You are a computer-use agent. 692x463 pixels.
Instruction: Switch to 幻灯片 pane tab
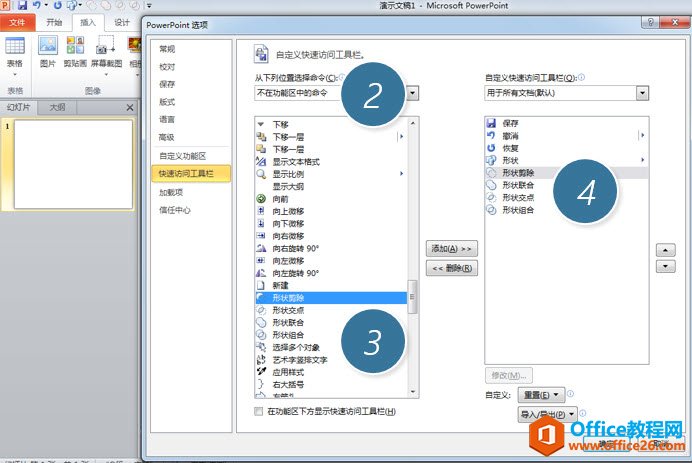[19, 107]
